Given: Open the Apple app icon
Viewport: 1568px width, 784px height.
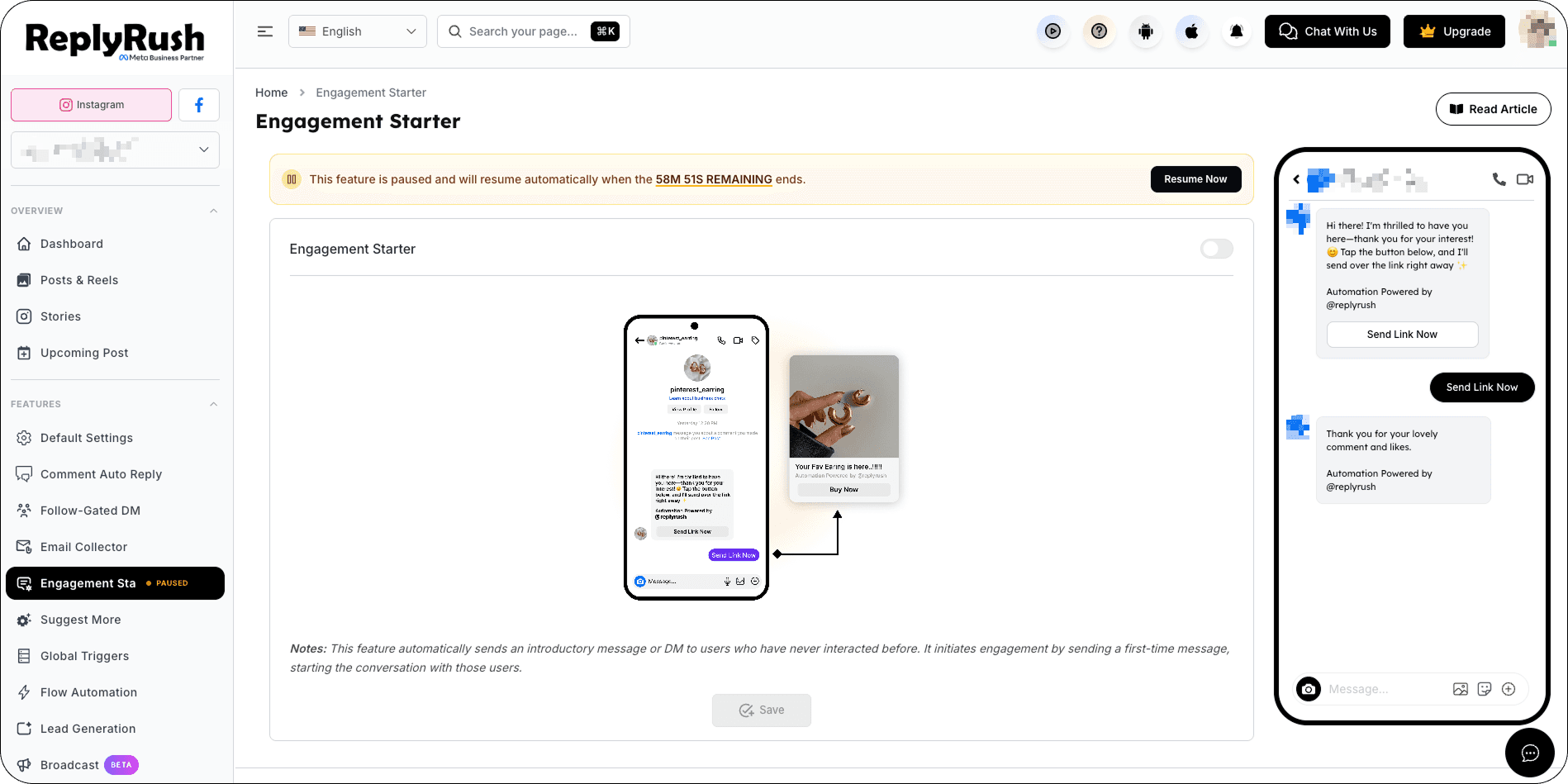Looking at the screenshot, I should pos(1191,31).
